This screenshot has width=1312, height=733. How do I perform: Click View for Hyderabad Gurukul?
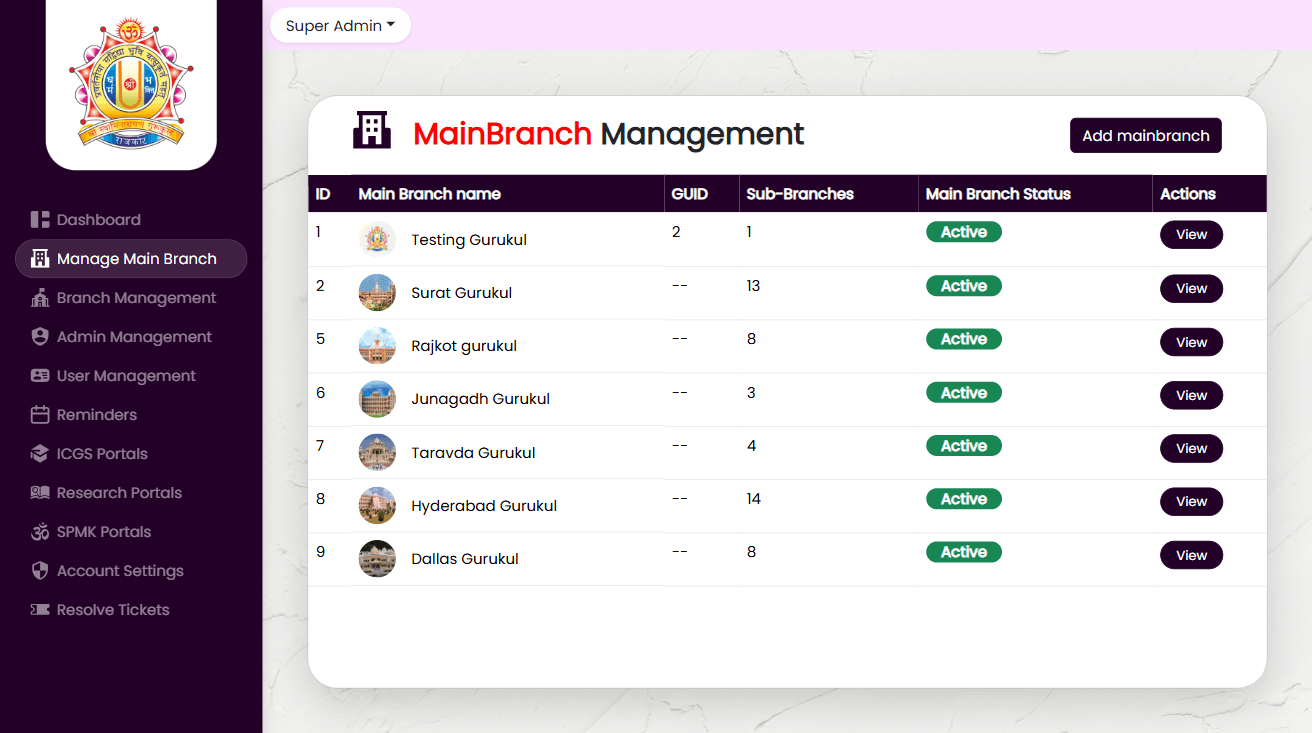(x=1191, y=502)
